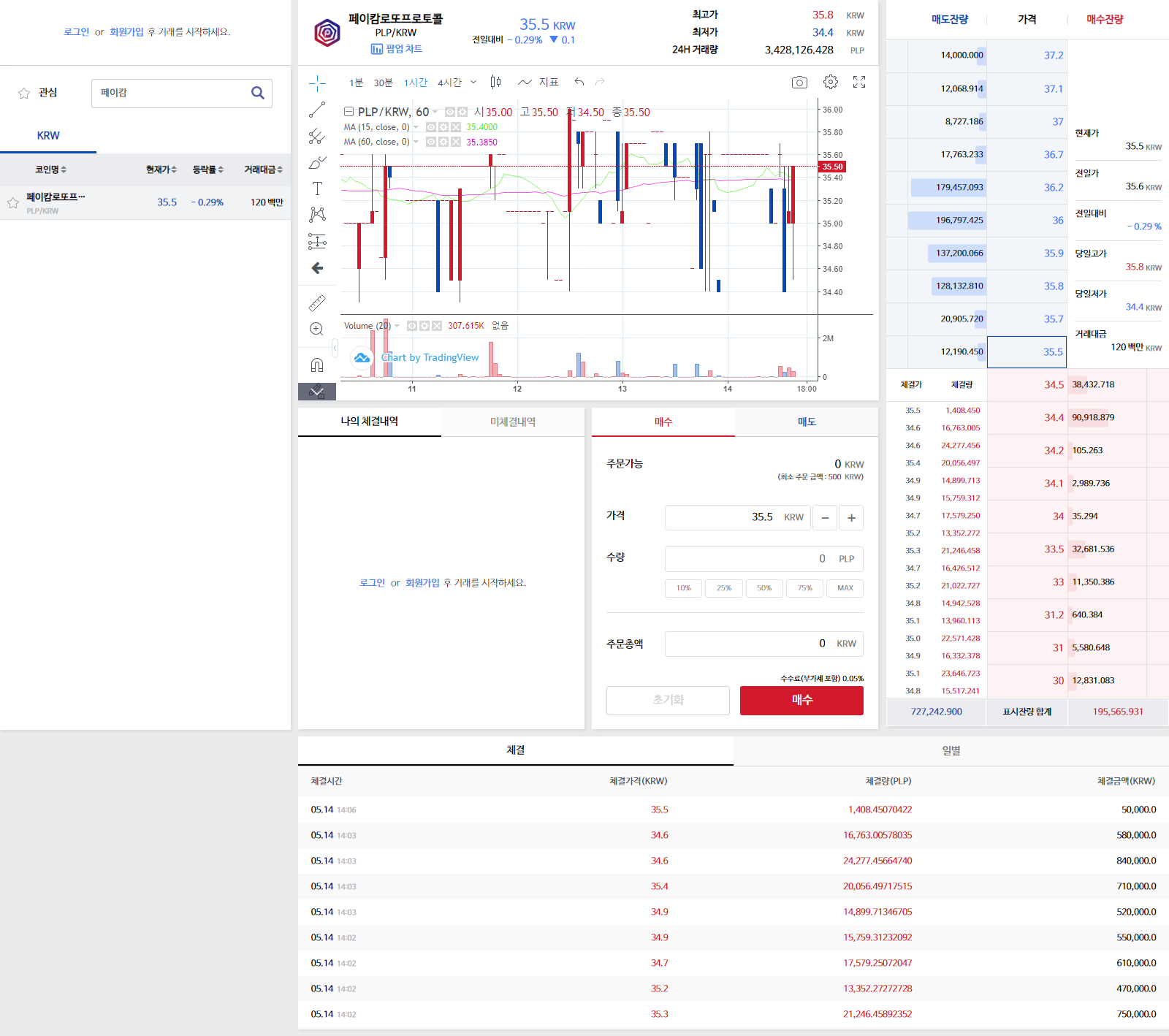Click the search magnifier icon

(257, 93)
